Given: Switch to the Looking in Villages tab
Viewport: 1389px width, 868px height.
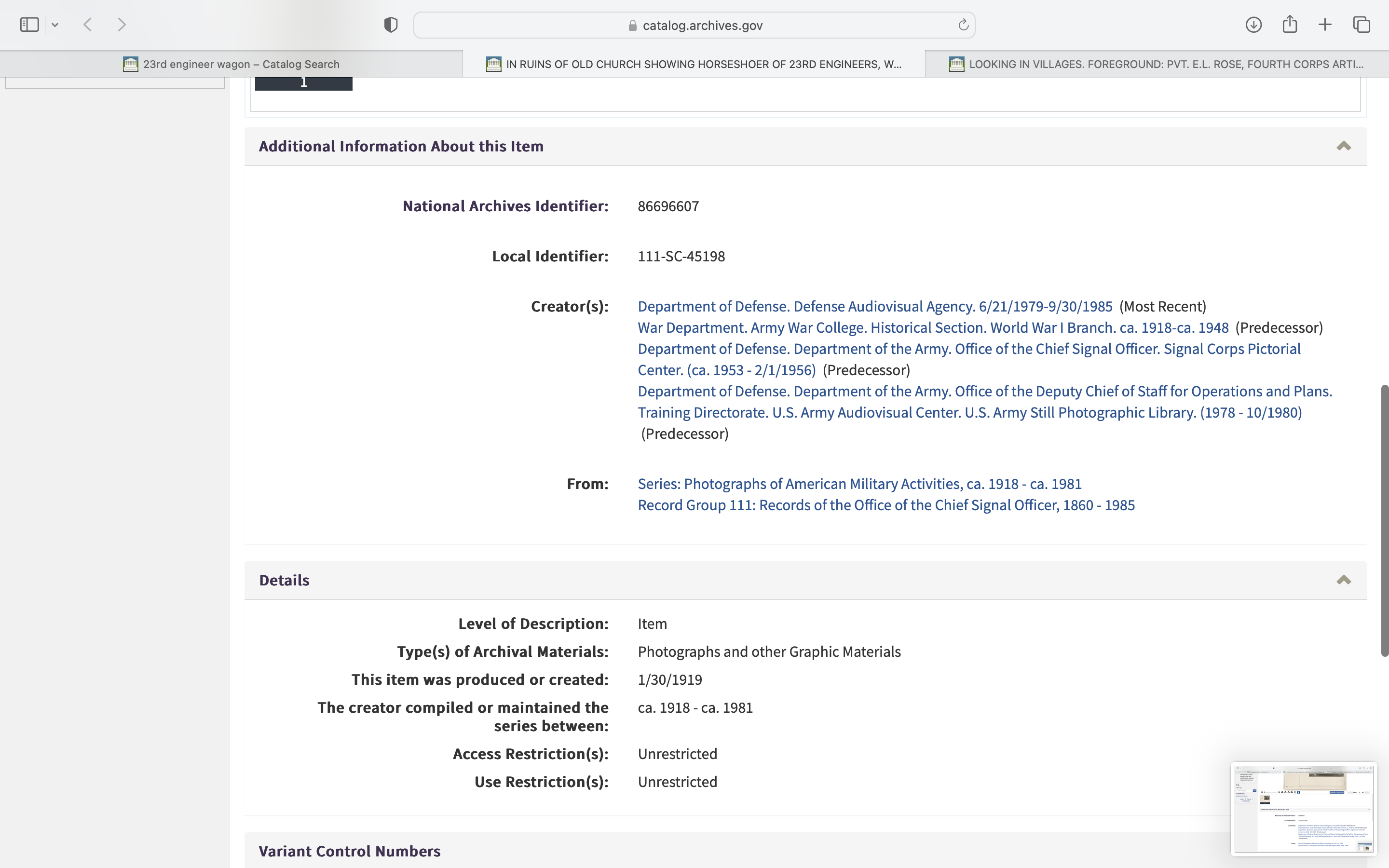Looking at the screenshot, I should point(1157,64).
